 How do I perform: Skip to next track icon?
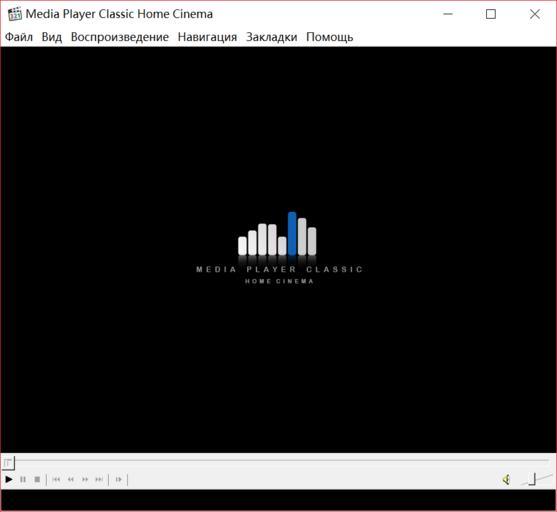pos(99,480)
